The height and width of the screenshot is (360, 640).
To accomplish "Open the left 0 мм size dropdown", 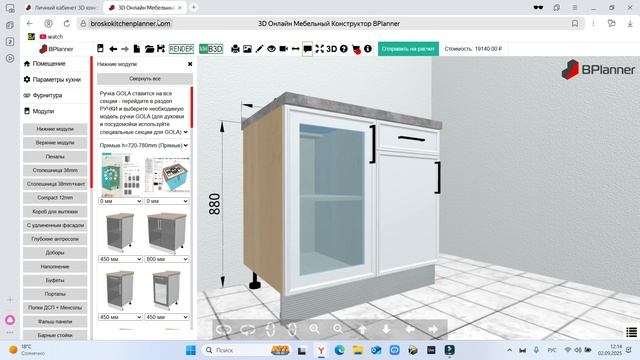I will tap(120, 201).
